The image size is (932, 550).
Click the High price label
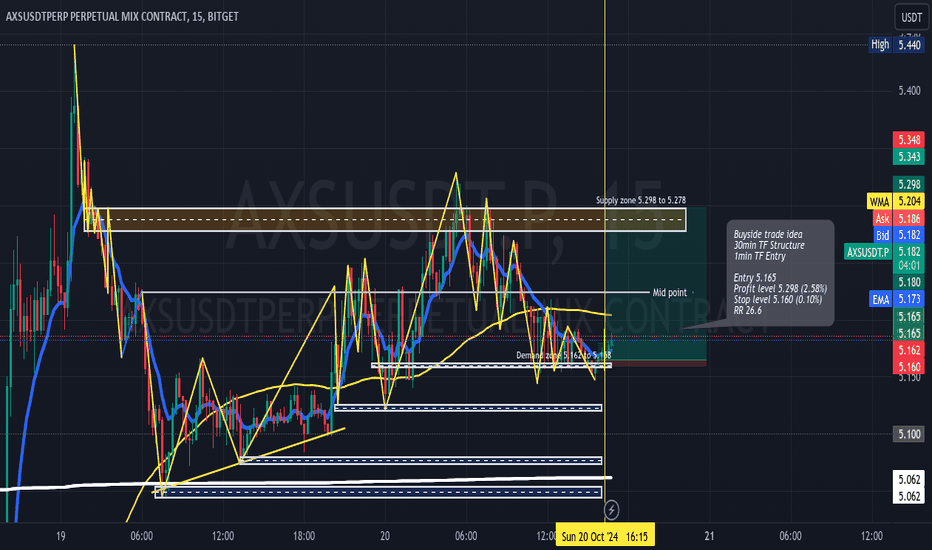(880, 45)
